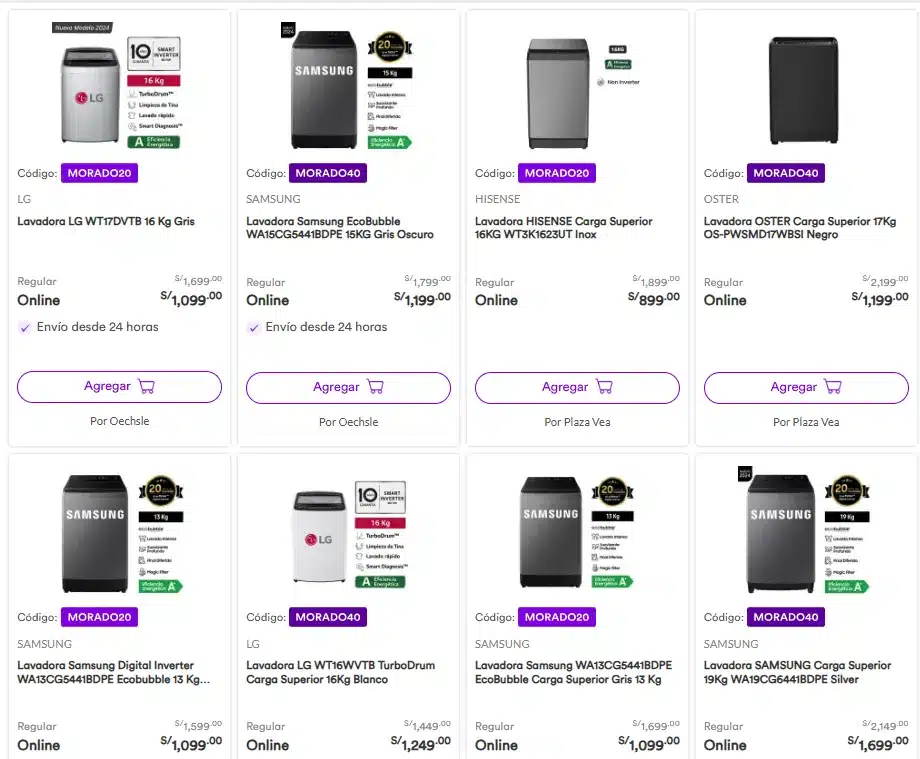Click the MORADO20 code badge on LG WT17DVTB
920x759 pixels.
(x=99, y=173)
